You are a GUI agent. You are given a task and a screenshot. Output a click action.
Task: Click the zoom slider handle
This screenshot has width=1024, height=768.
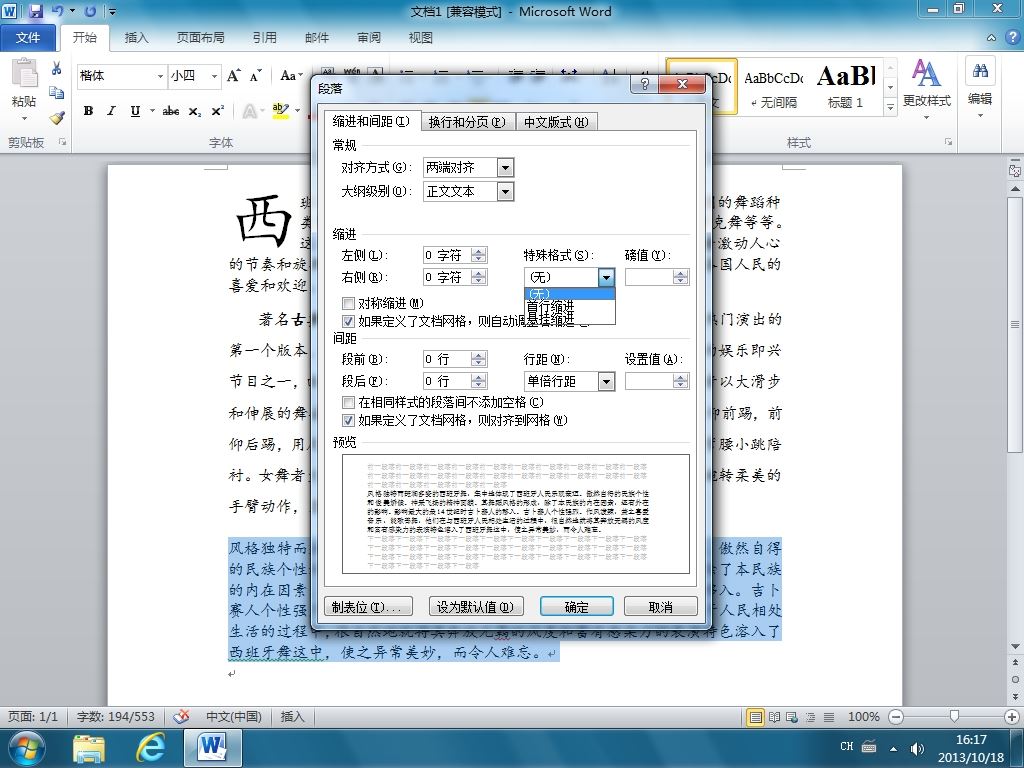tap(954, 716)
